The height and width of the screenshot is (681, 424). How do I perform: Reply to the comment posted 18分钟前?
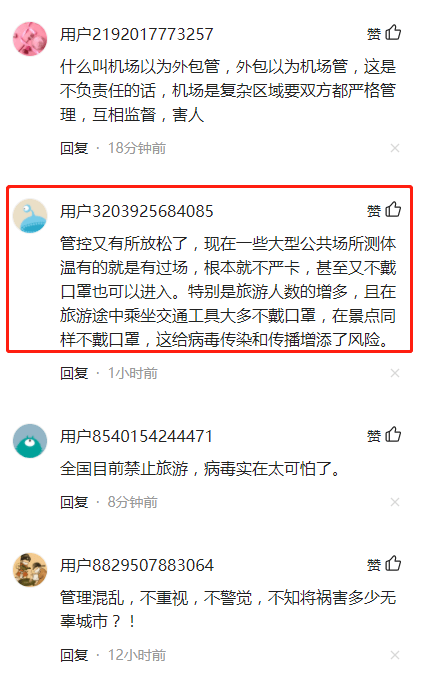click(74, 149)
